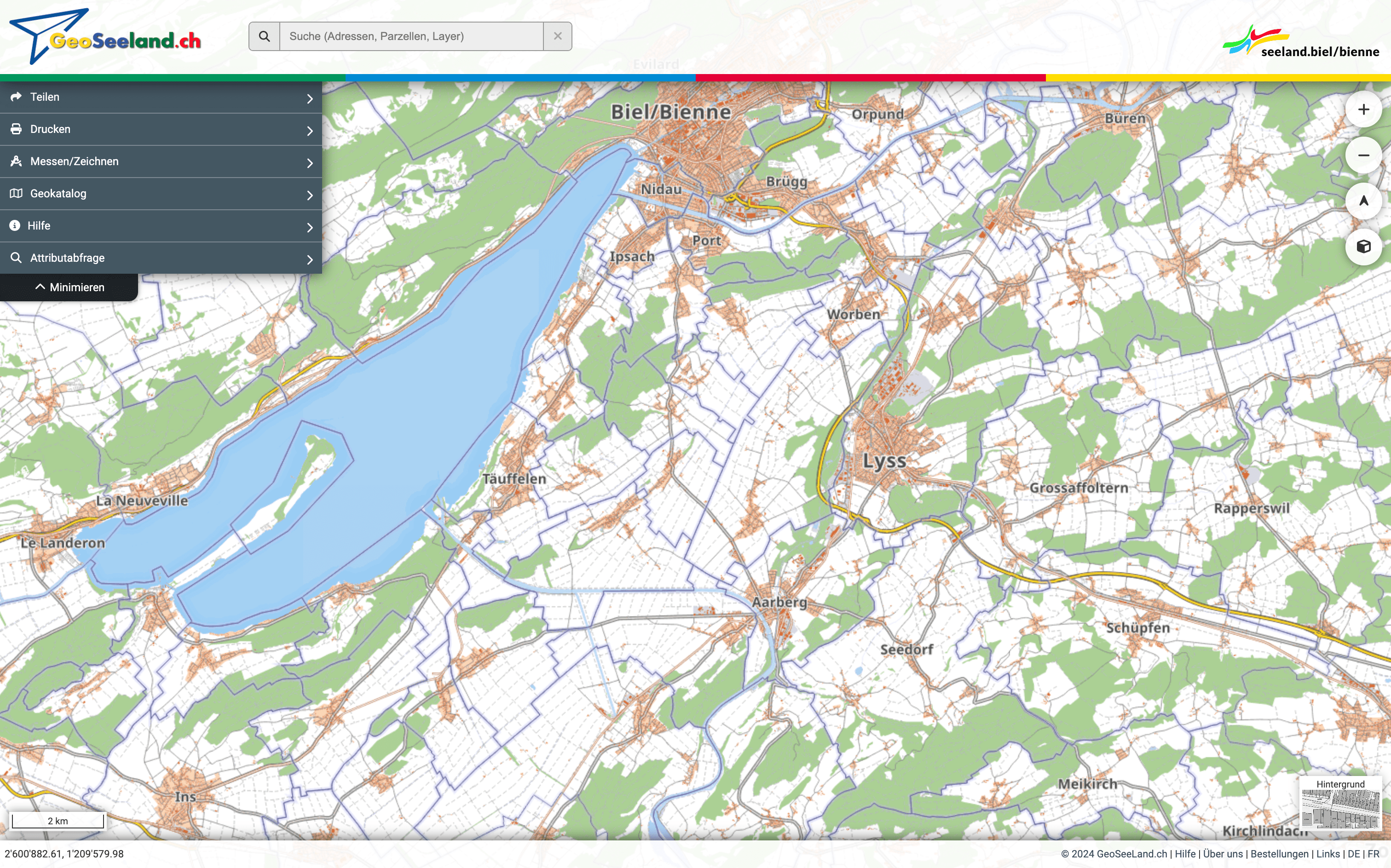Click the Drucken printer icon
Viewport: 1391px width, 868px height.
pos(16,129)
